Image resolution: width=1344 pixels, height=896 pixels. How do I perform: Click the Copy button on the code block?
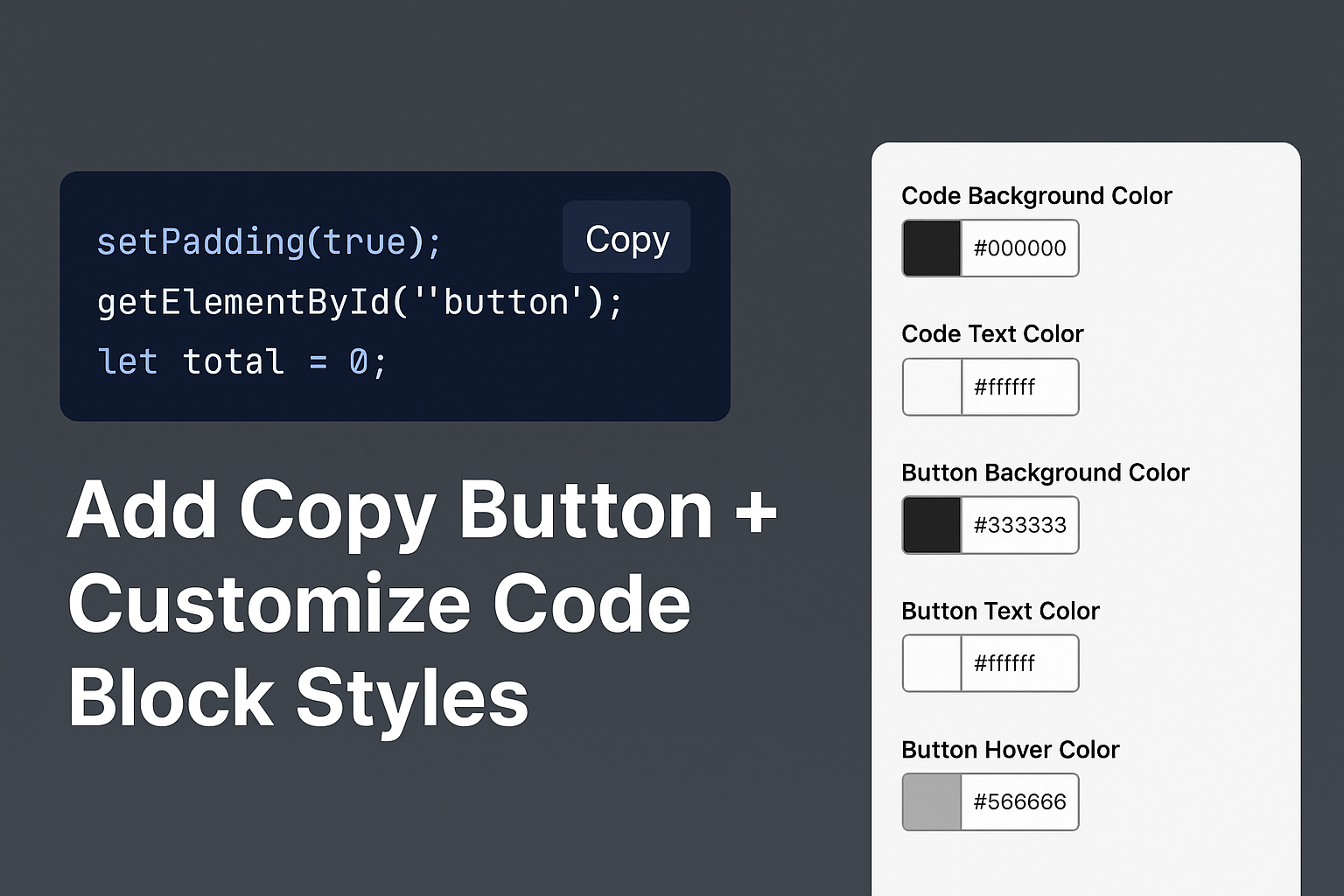[x=626, y=238]
